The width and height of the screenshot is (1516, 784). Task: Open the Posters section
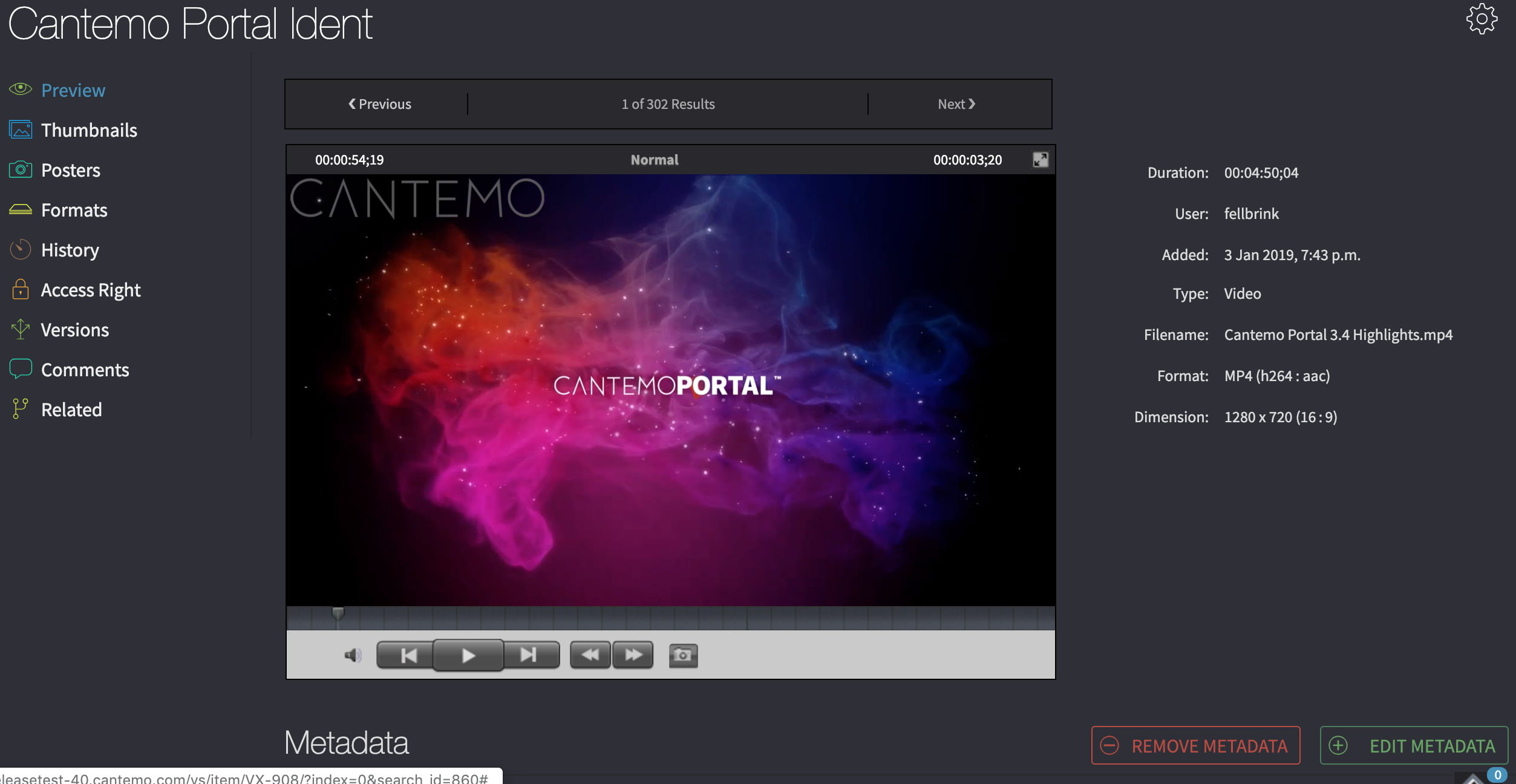(x=71, y=170)
